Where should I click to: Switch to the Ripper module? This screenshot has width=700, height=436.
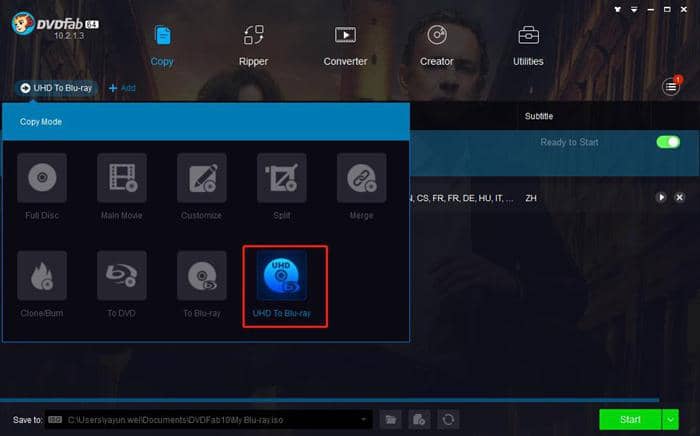click(x=254, y=46)
